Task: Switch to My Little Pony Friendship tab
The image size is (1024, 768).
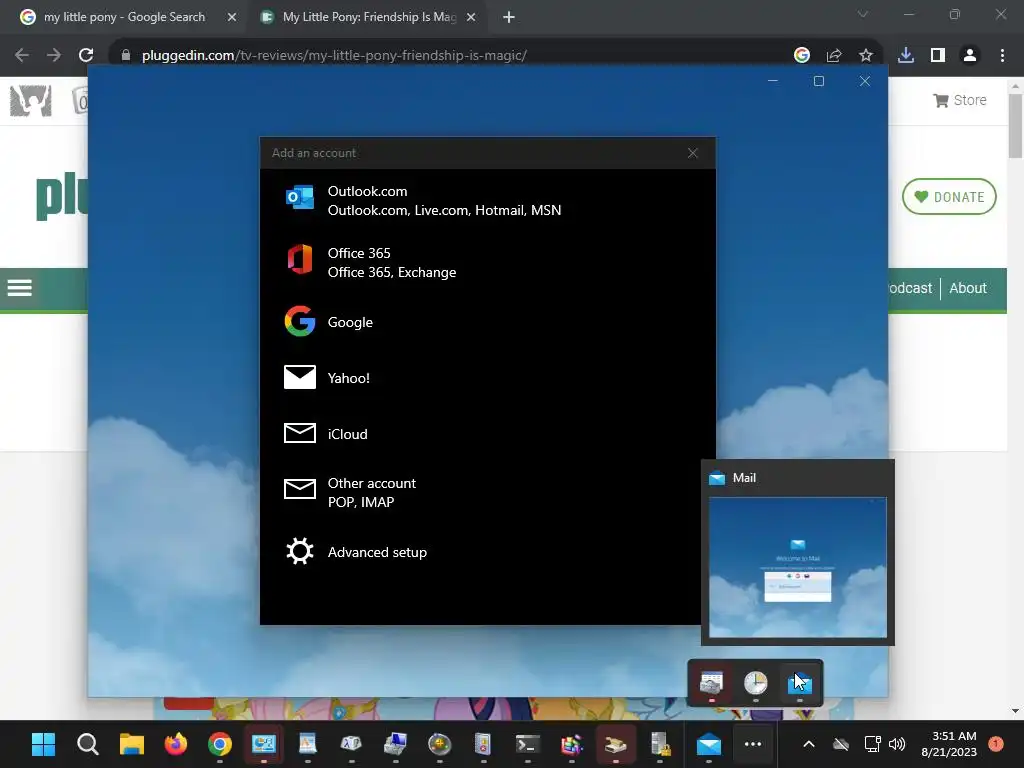Action: click(x=369, y=17)
